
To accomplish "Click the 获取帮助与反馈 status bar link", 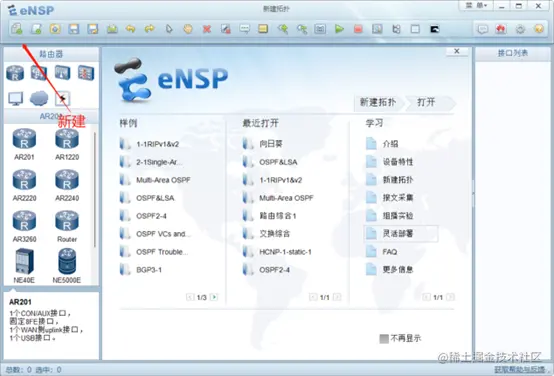I will pyautogui.click(x=520, y=370).
